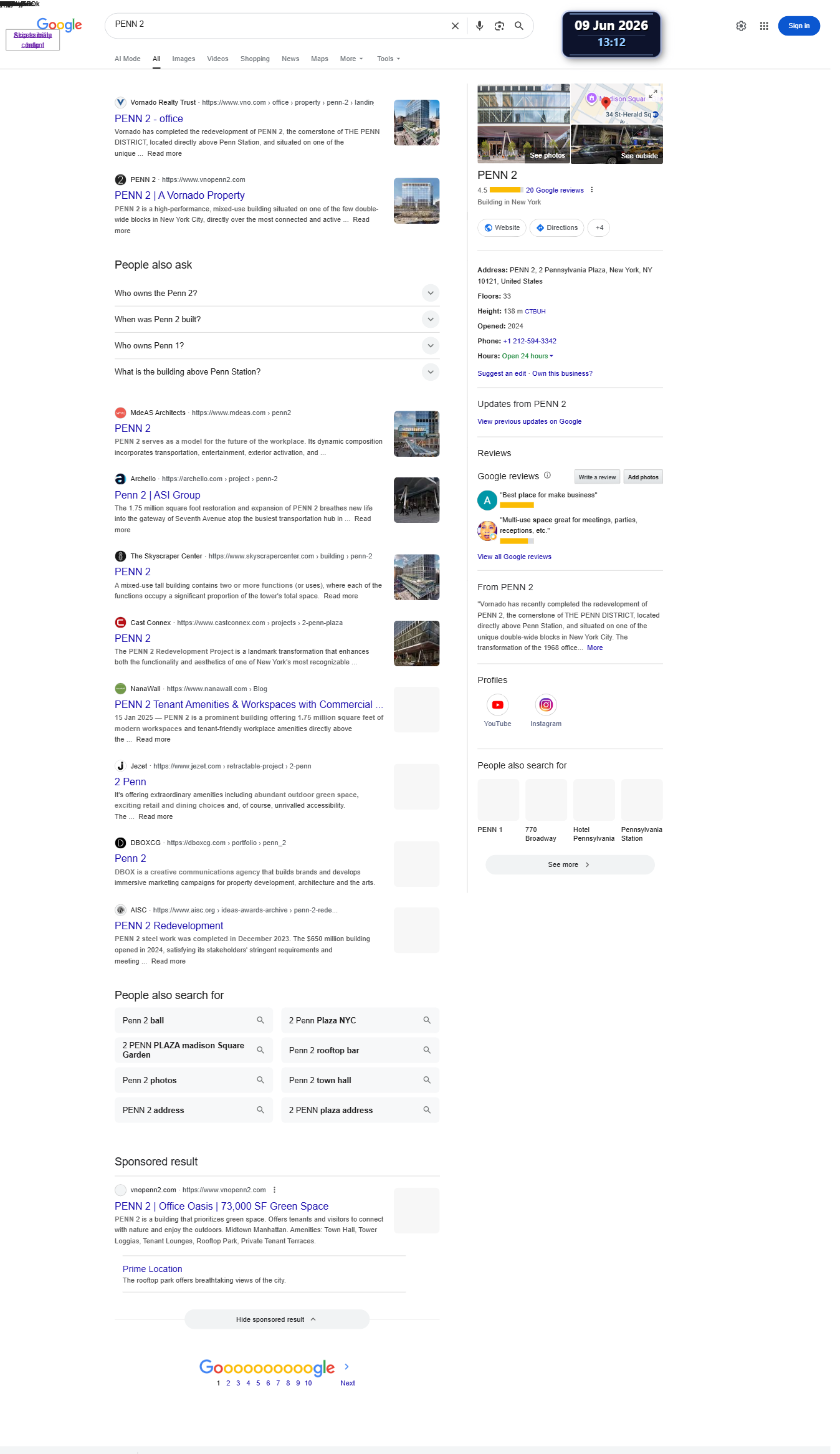
Task: Collapse with Hide sponsored result
Action: (x=277, y=1319)
